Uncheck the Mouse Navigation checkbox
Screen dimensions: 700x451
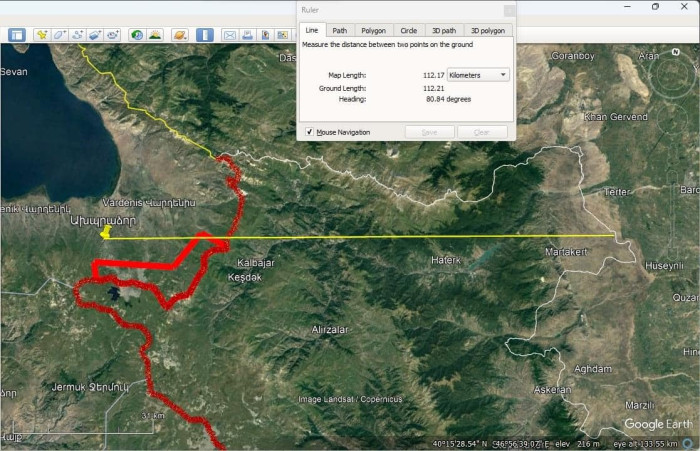coord(310,132)
